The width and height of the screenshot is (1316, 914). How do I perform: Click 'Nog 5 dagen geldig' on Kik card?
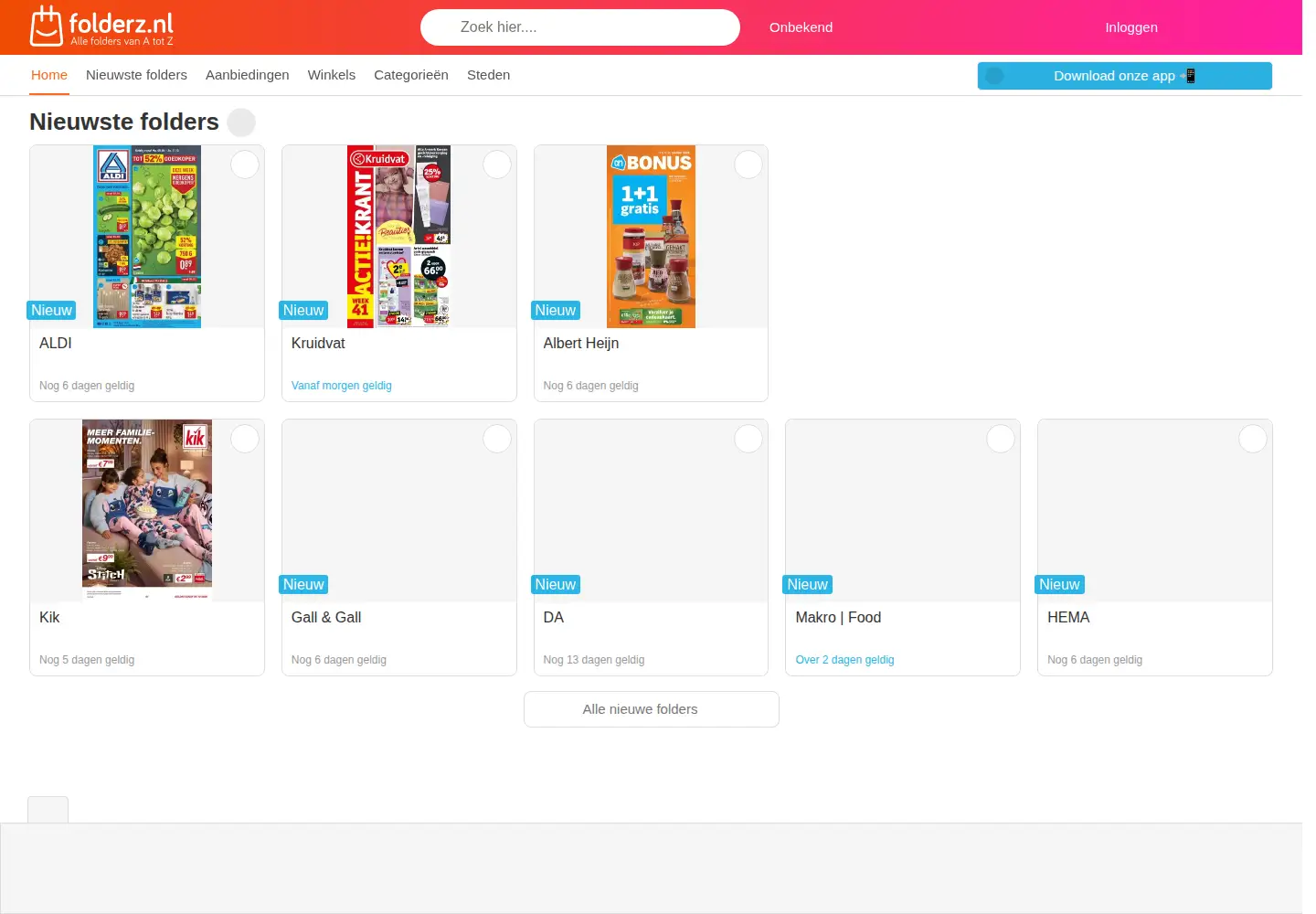(87, 660)
